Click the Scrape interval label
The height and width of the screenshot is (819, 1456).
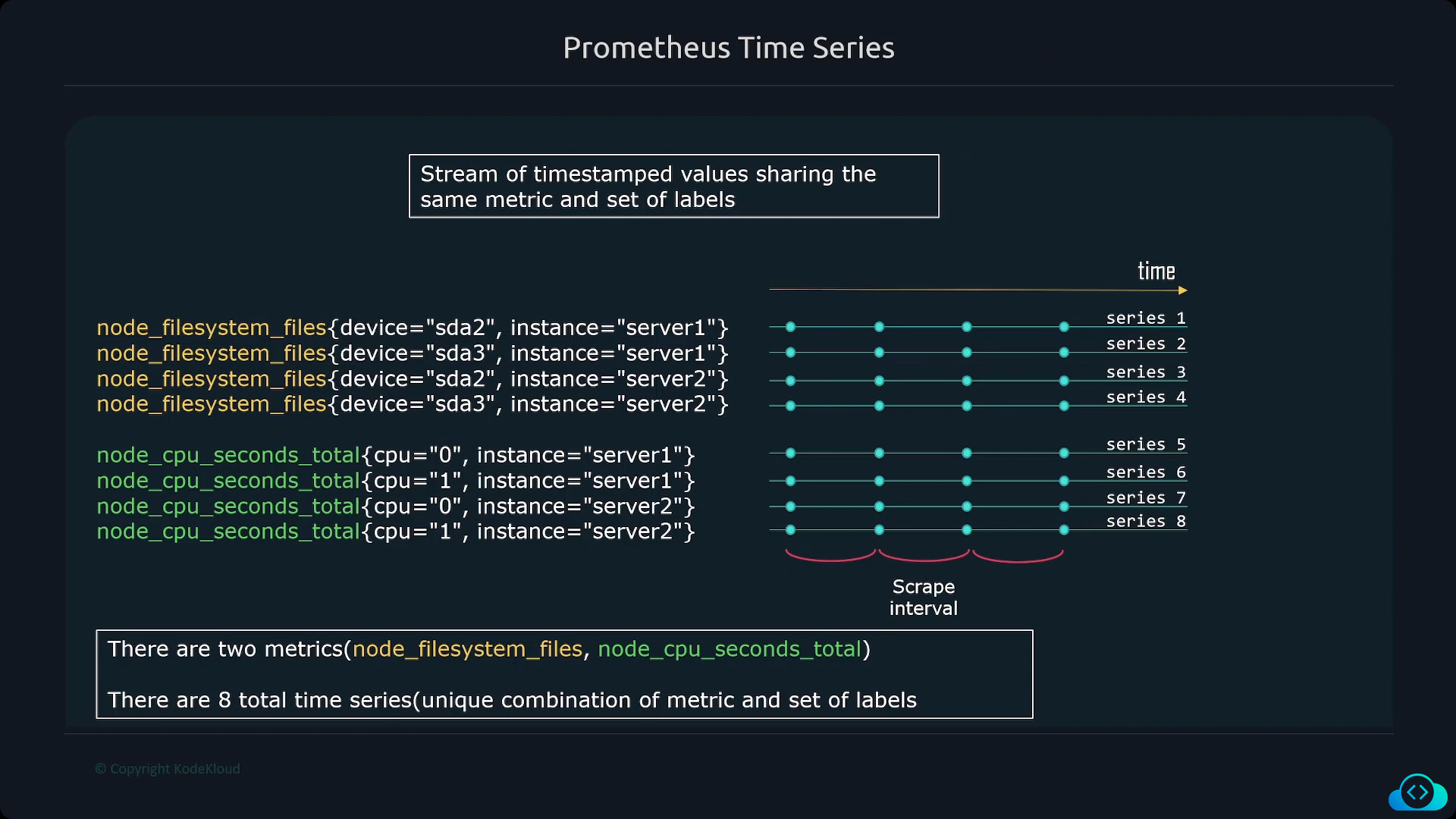click(x=924, y=598)
